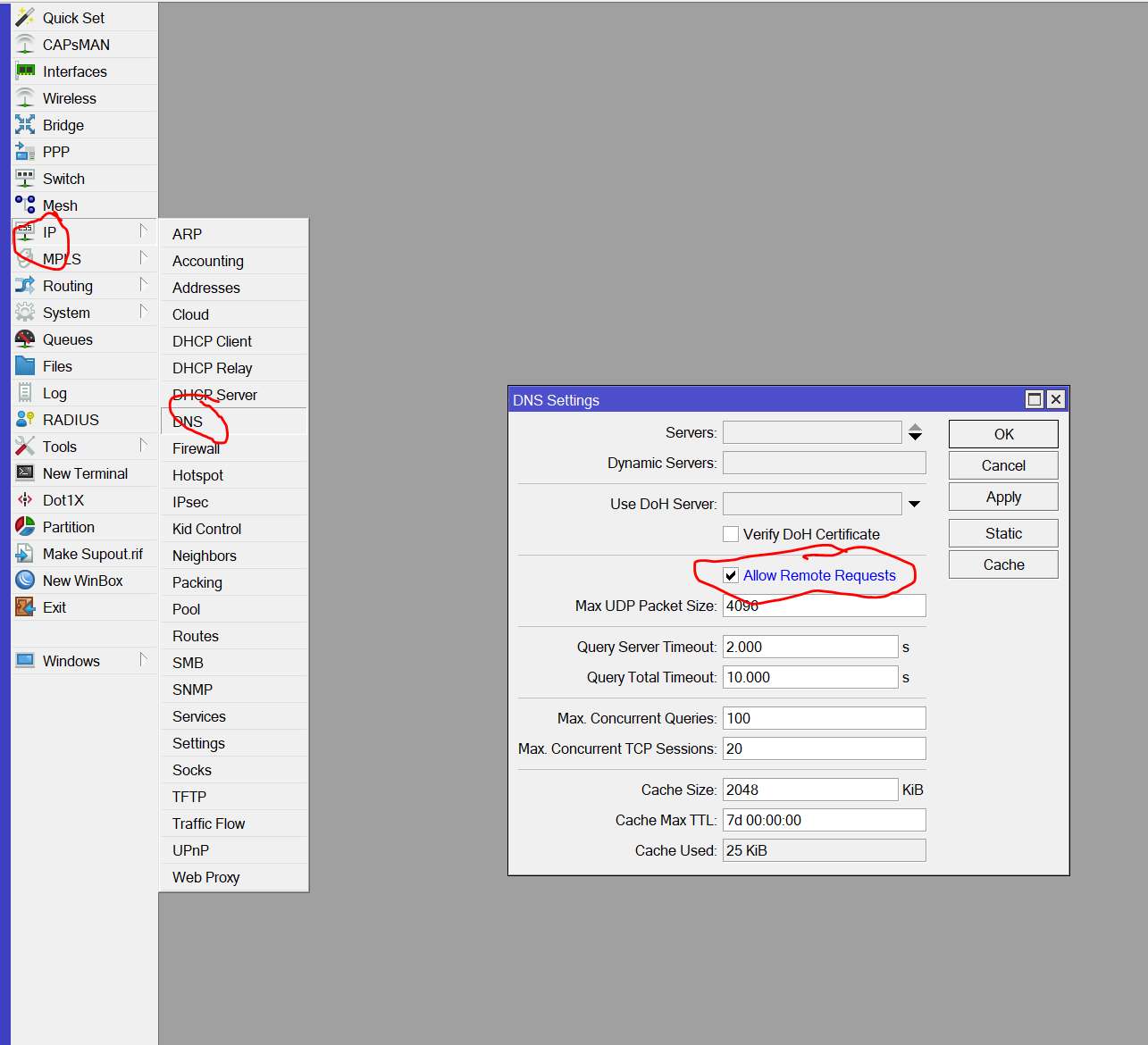Screen dimensions: 1148x1045
Task: Click the Wireless antenna icon
Action: pos(25,97)
